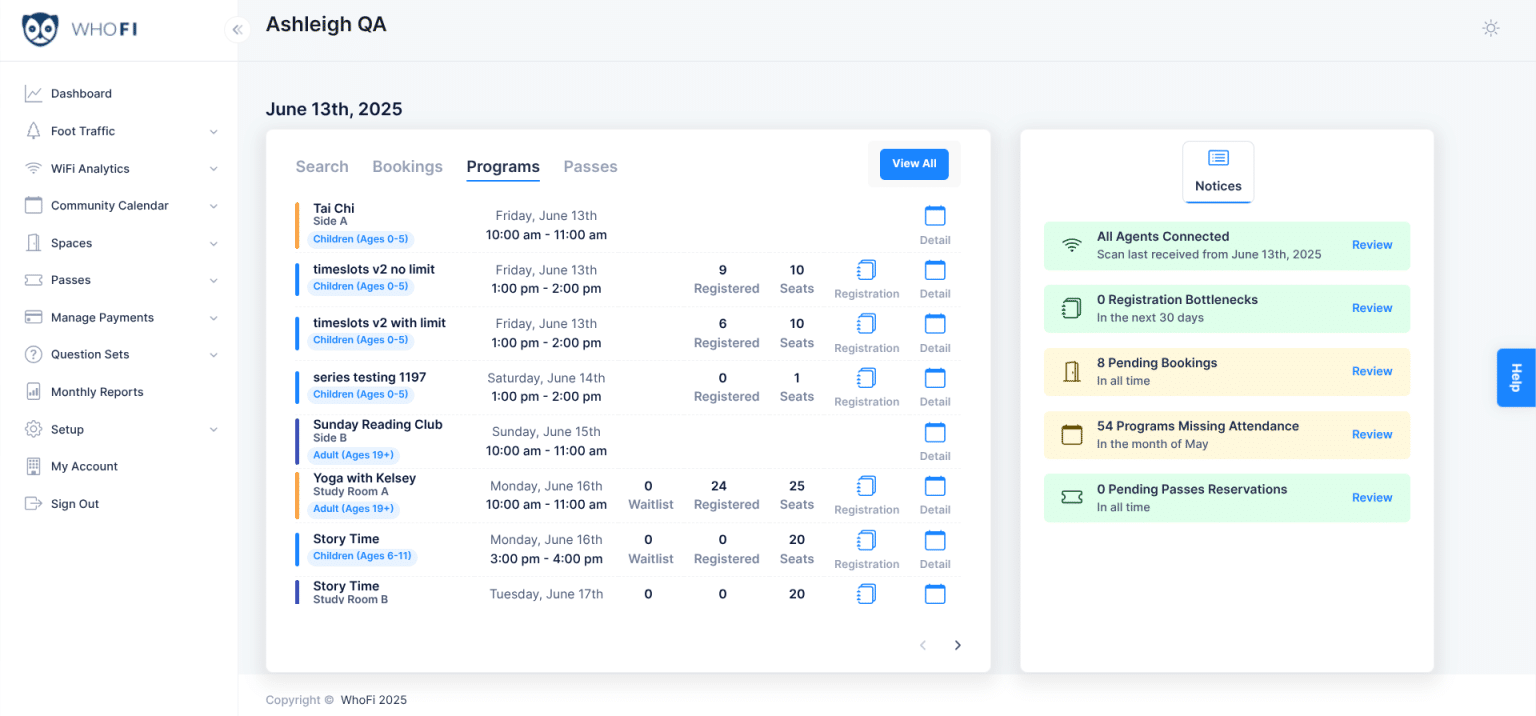
Task: Open the Dashboard from the sidebar
Action: point(31,93)
